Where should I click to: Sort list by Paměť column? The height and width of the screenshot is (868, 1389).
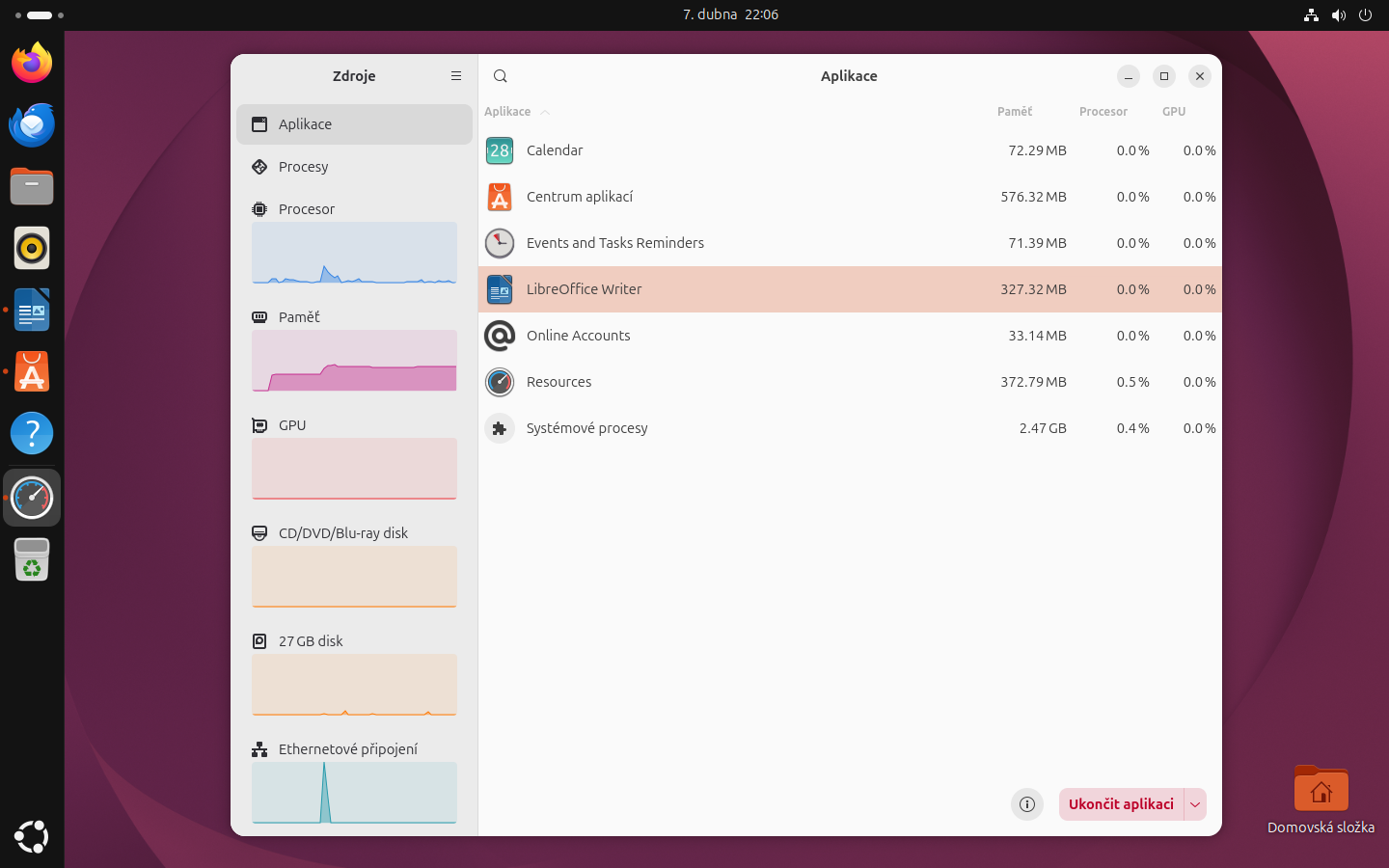(x=1014, y=112)
